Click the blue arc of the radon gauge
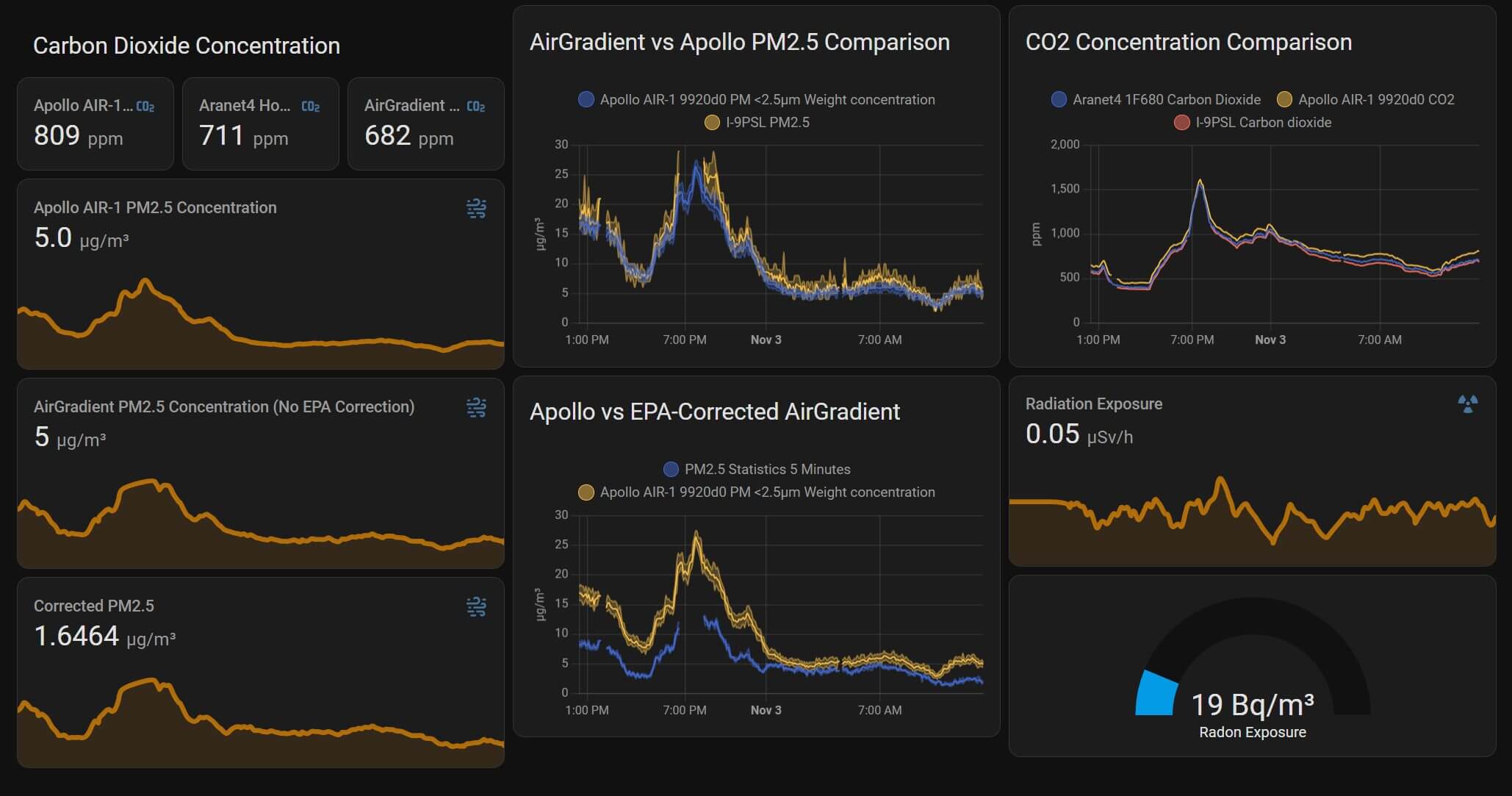 (1155, 693)
